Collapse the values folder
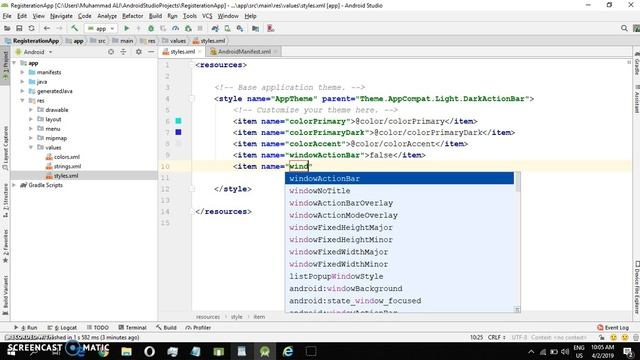This screenshot has width=640, height=360. 31,147
